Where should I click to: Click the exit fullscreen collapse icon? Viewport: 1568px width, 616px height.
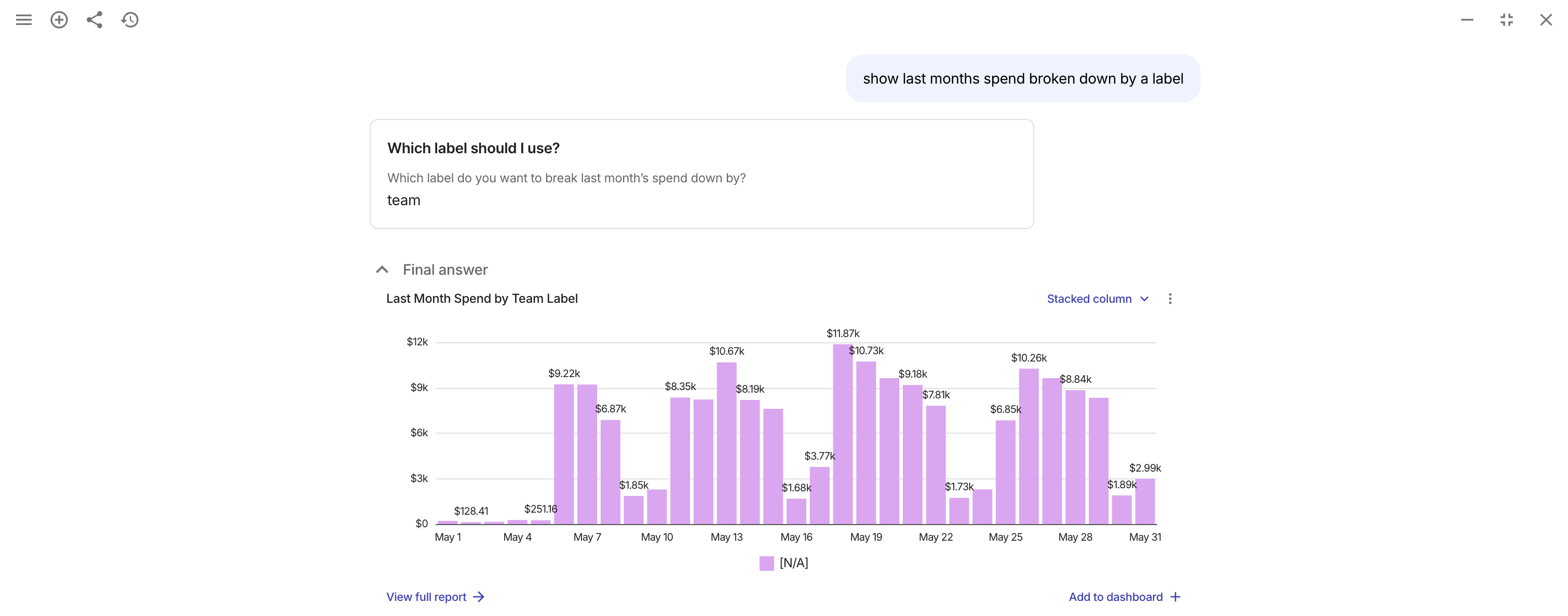click(1507, 20)
